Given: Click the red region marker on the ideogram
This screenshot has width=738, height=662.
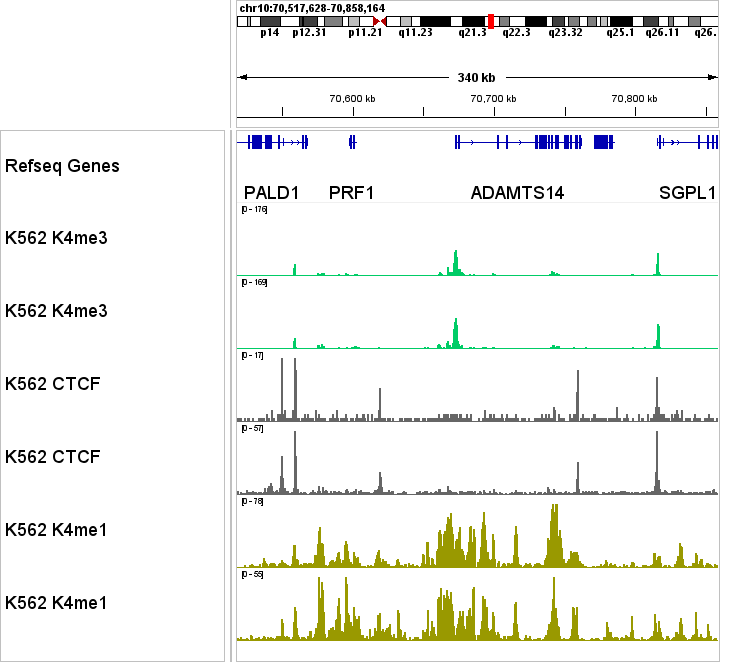Looking at the screenshot, I should [490, 21].
